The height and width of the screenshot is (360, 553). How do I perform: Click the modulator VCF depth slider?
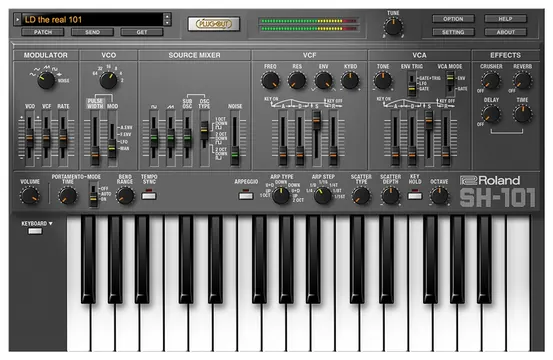[46, 138]
